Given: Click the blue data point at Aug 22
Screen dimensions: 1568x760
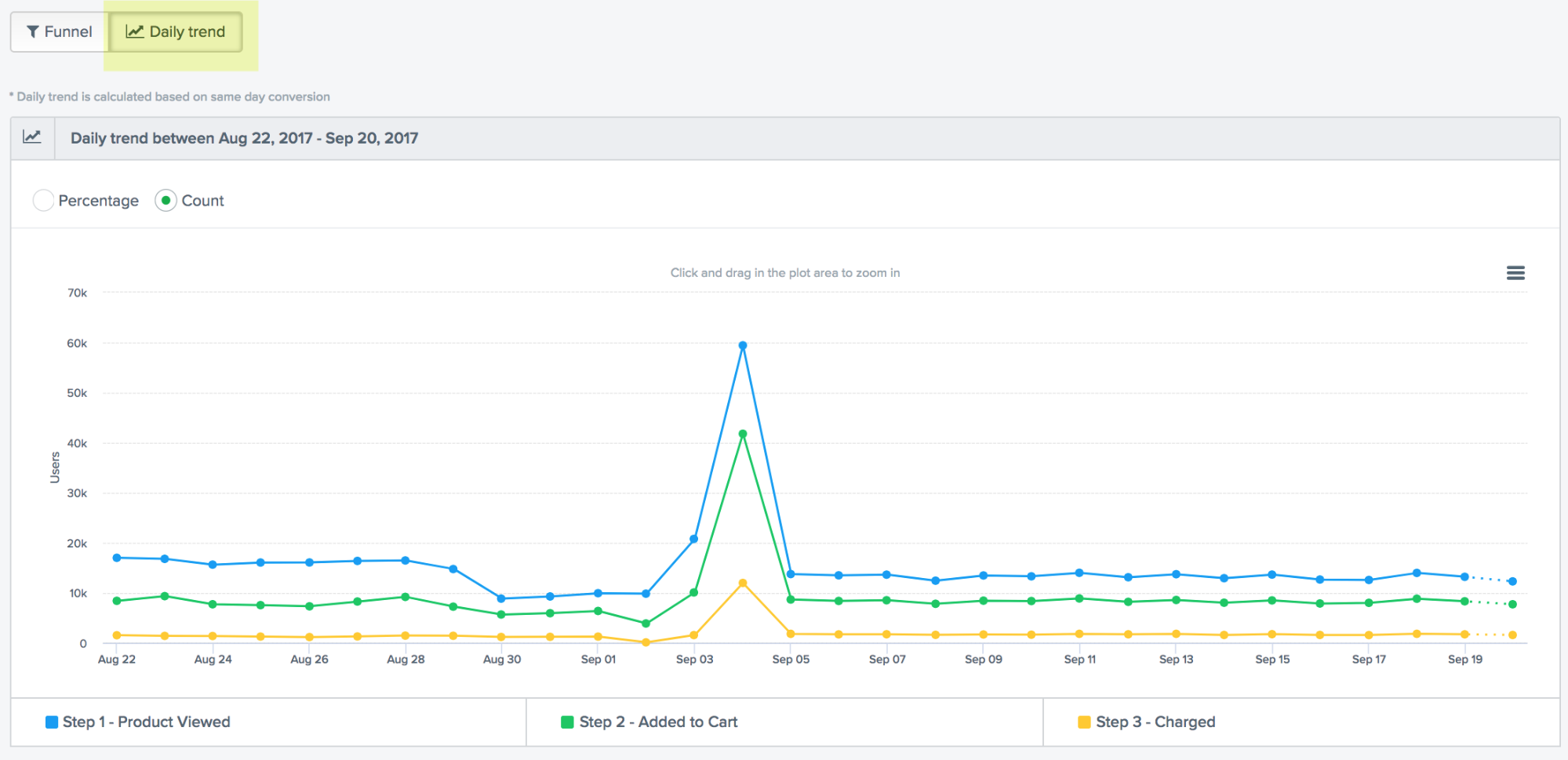Looking at the screenshot, I should click(117, 558).
